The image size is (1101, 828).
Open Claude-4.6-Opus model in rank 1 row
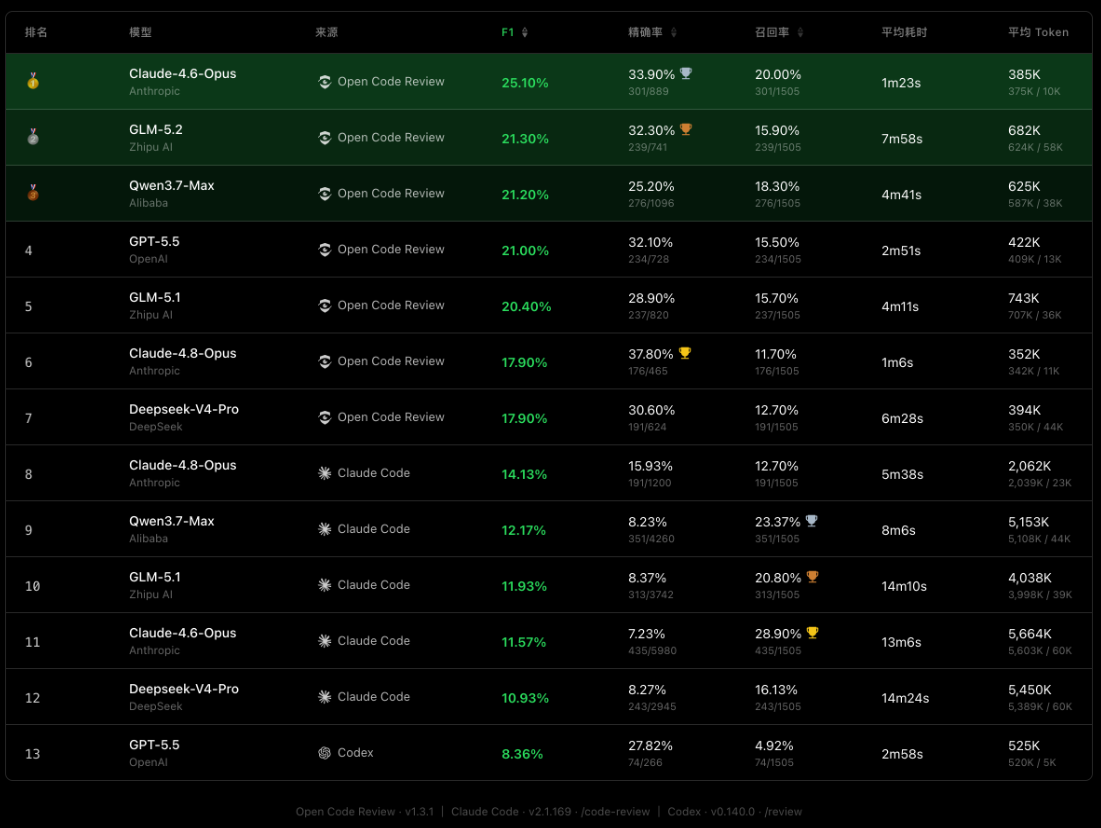183,74
